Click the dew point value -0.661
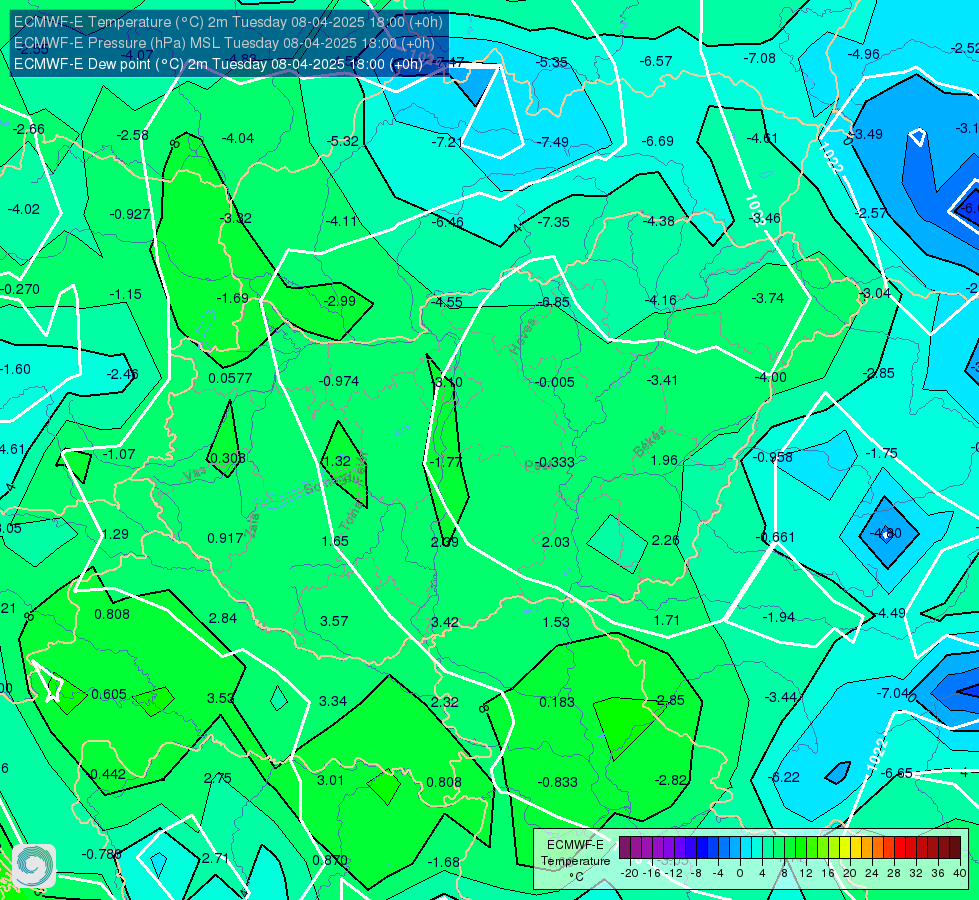 click(775, 537)
